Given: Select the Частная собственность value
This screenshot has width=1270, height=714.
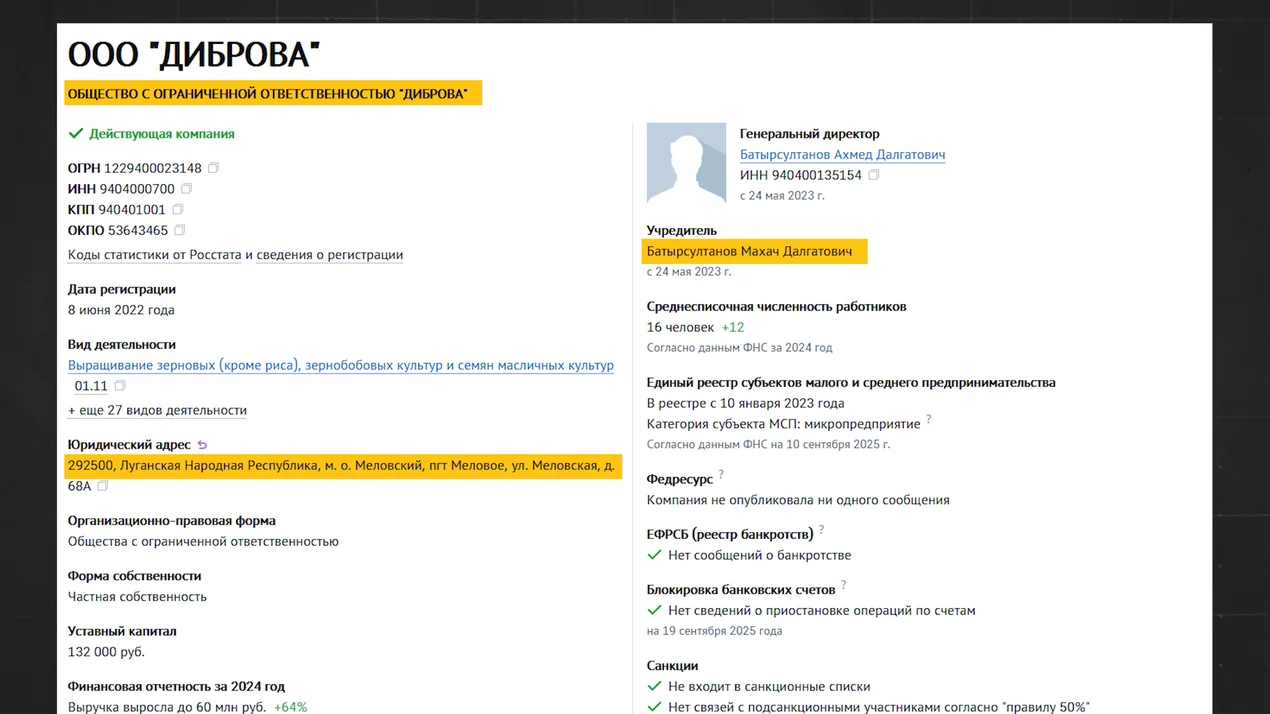Looking at the screenshot, I should click(137, 597).
